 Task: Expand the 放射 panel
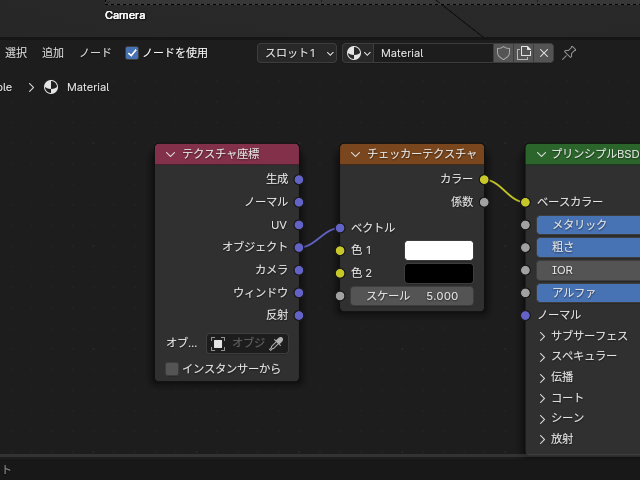point(542,439)
